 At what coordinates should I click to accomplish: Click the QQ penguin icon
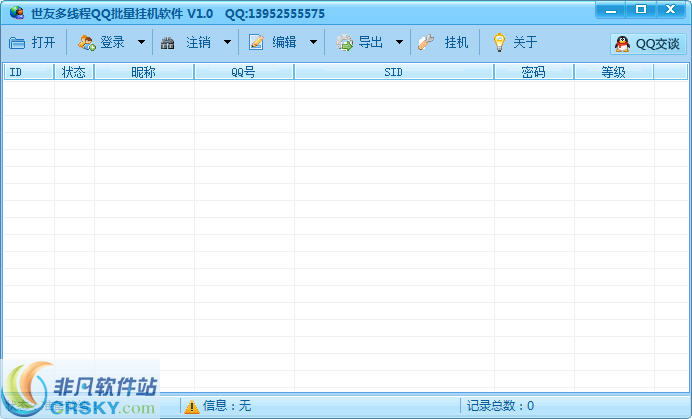point(622,44)
